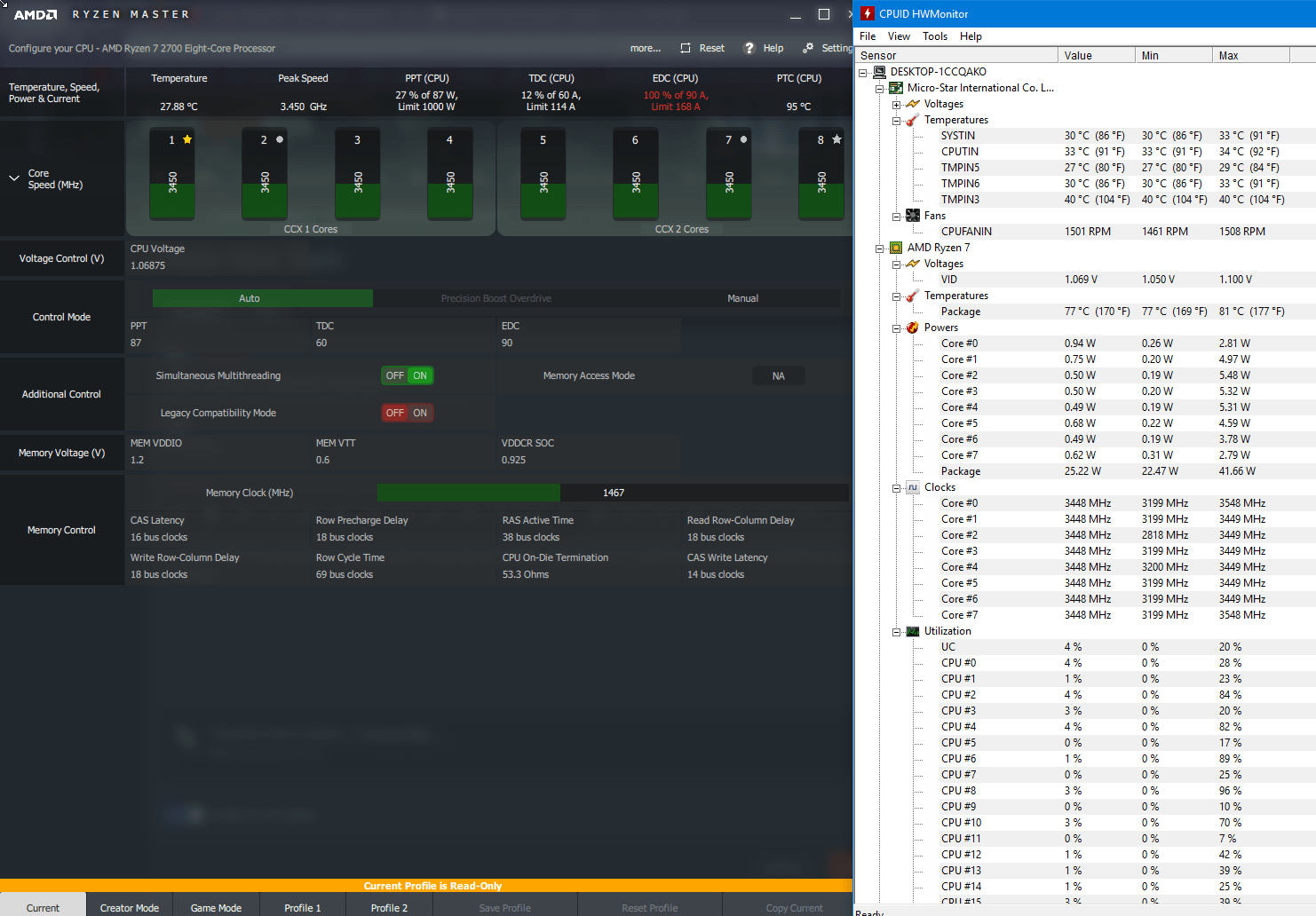The height and width of the screenshot is (916, 1316).
Task: Collapse the Fans node
Action: (897, 217)
